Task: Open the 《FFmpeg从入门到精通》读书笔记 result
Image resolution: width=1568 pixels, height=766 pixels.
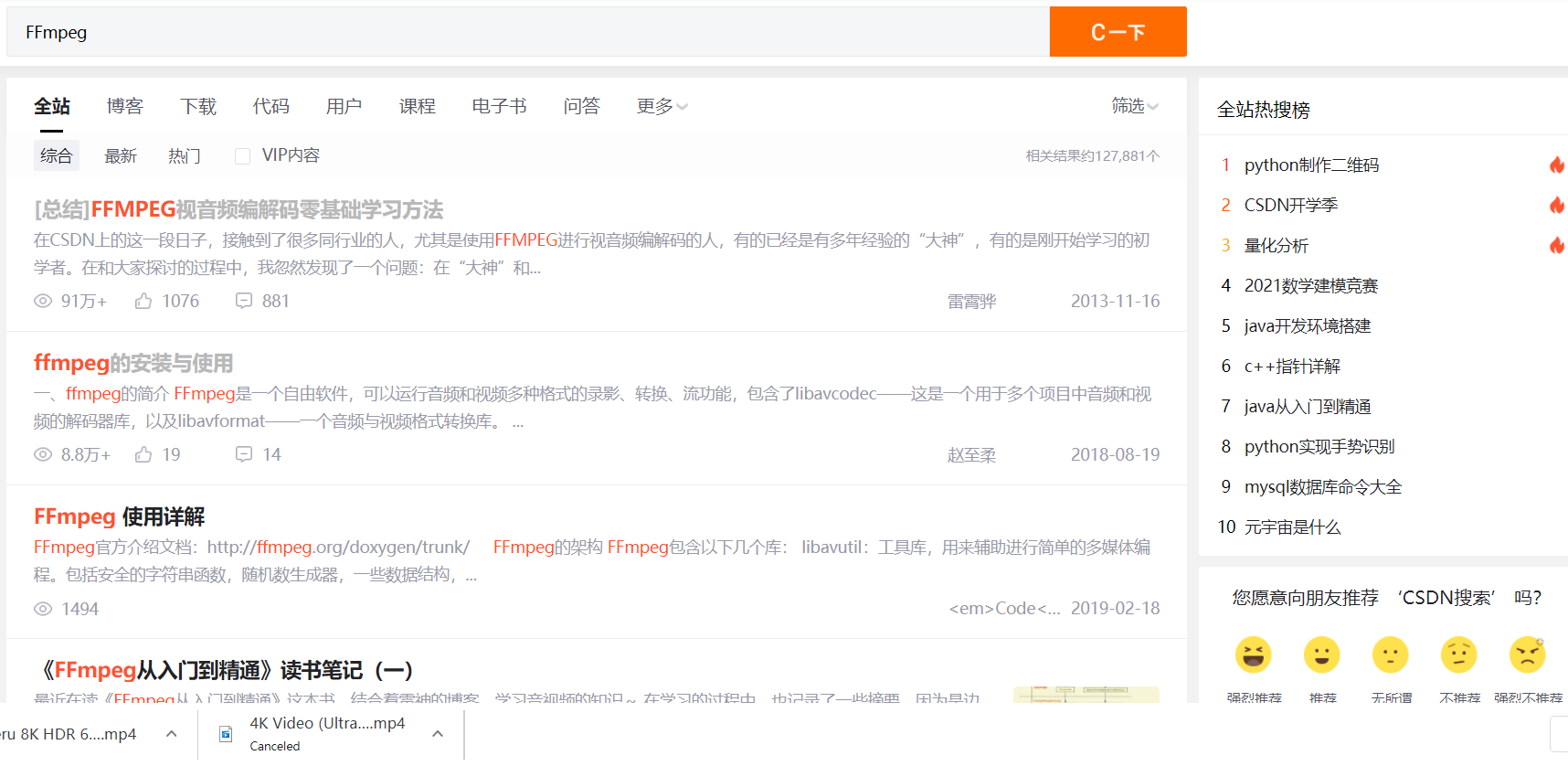Action: click(224, 670)
